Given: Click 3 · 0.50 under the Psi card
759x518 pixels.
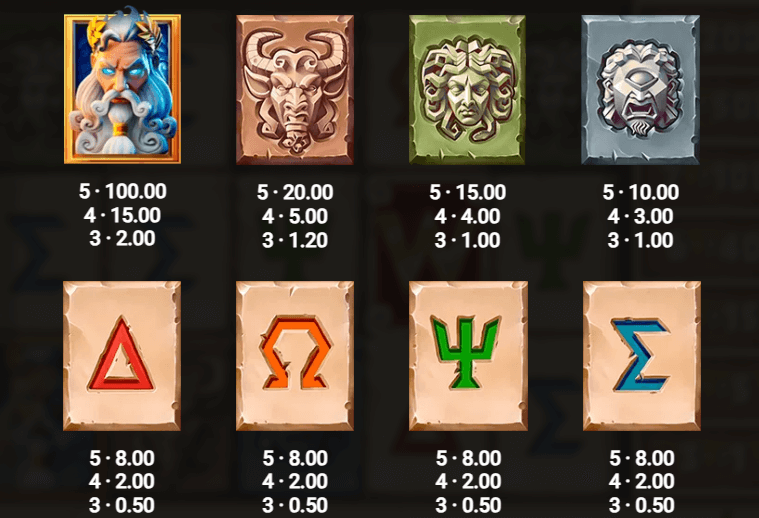Looking at the screenshot, I should [x=468, y=505].
